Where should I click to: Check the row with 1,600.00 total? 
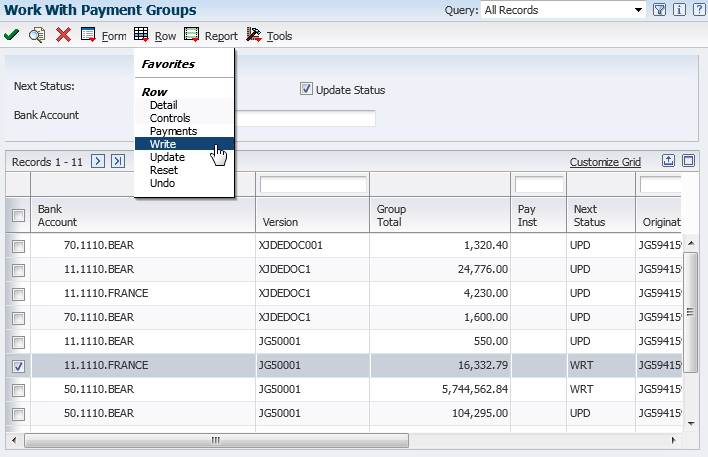click(x=19, y=318)
